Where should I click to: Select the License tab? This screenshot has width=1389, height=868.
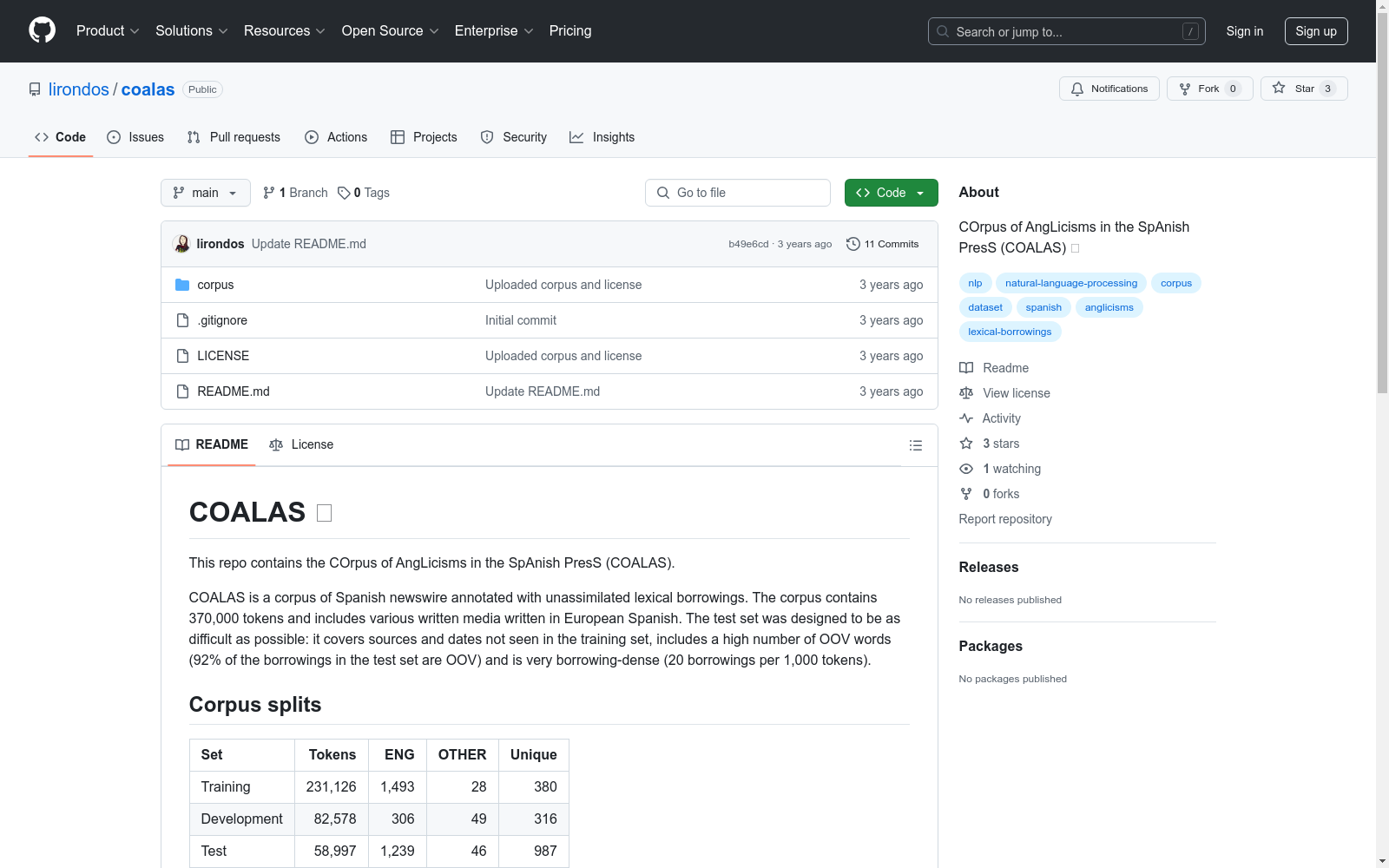click(x=301, y=444)
